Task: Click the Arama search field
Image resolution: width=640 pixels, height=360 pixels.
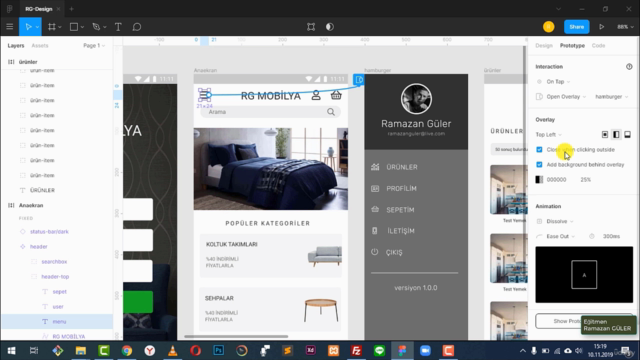Action: 270,112
